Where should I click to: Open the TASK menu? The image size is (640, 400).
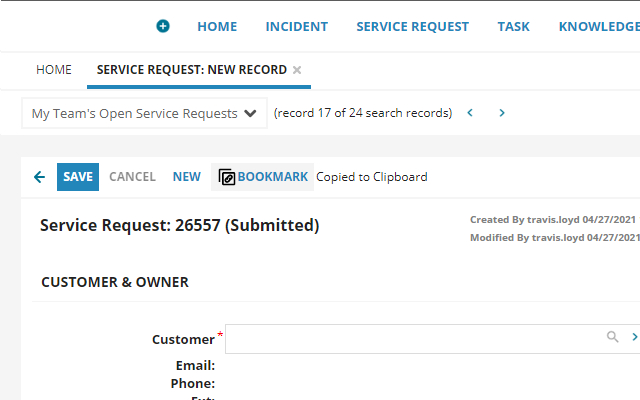tap(513, 27)
